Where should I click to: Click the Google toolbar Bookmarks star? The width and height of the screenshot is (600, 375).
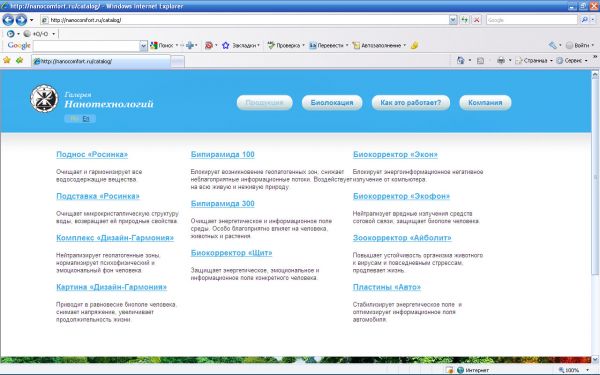(x=226, y=46)
